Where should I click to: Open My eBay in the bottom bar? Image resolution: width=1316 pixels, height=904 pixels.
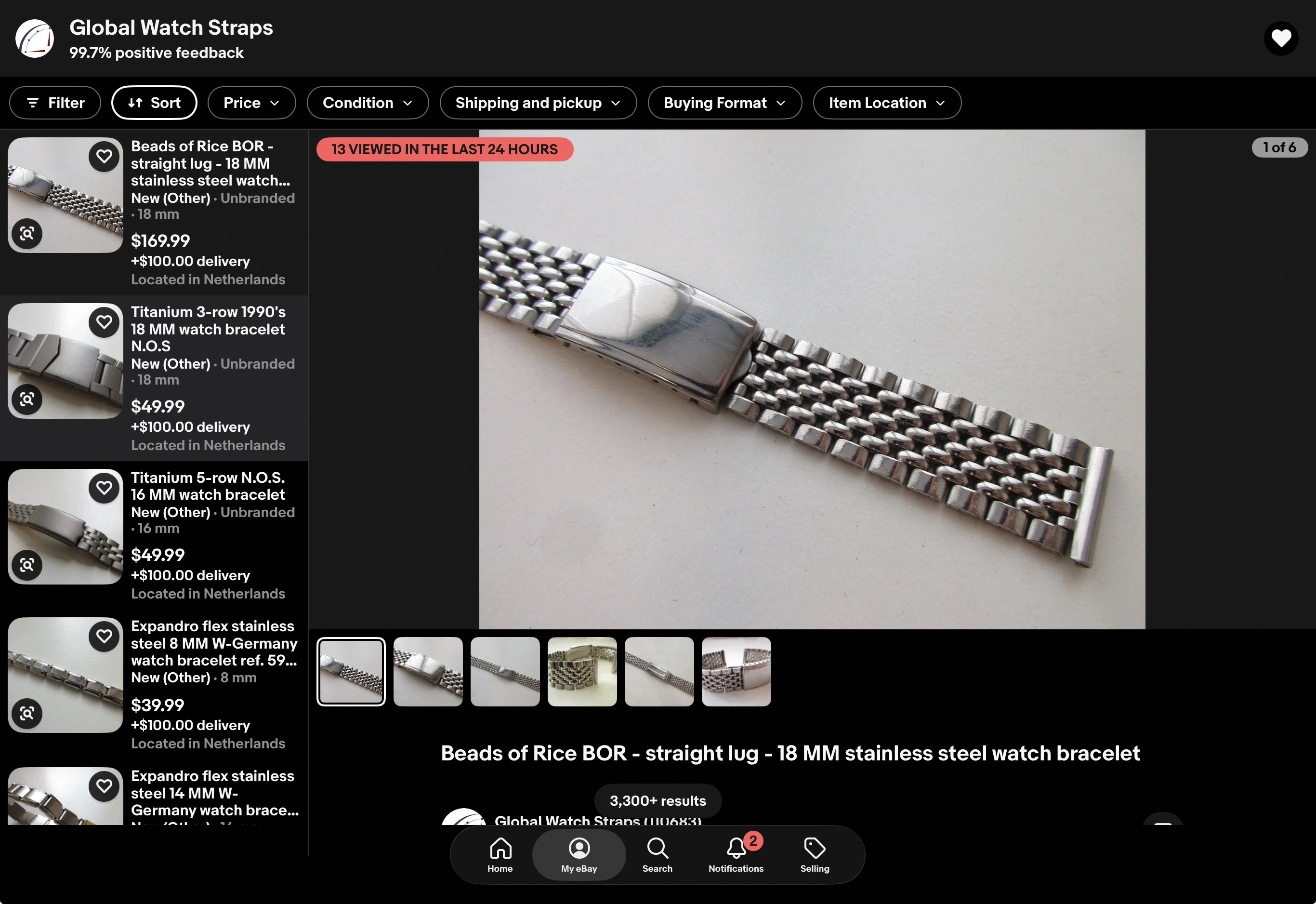pos(579,855)
